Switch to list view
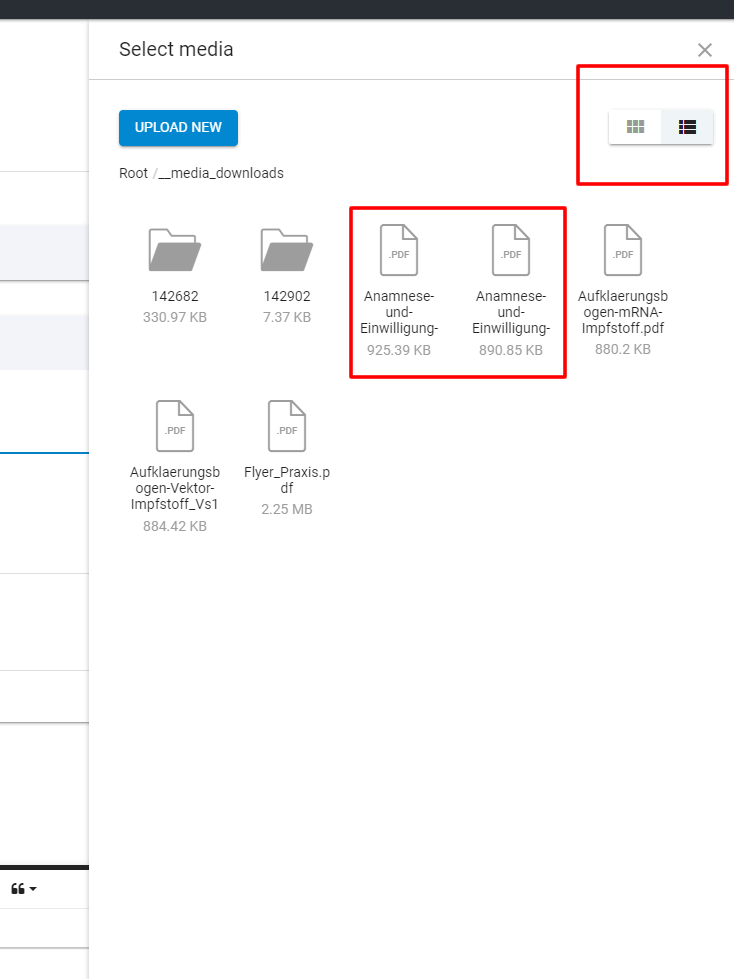Viewport: 734px width, 979px height. tap(687, 127)
